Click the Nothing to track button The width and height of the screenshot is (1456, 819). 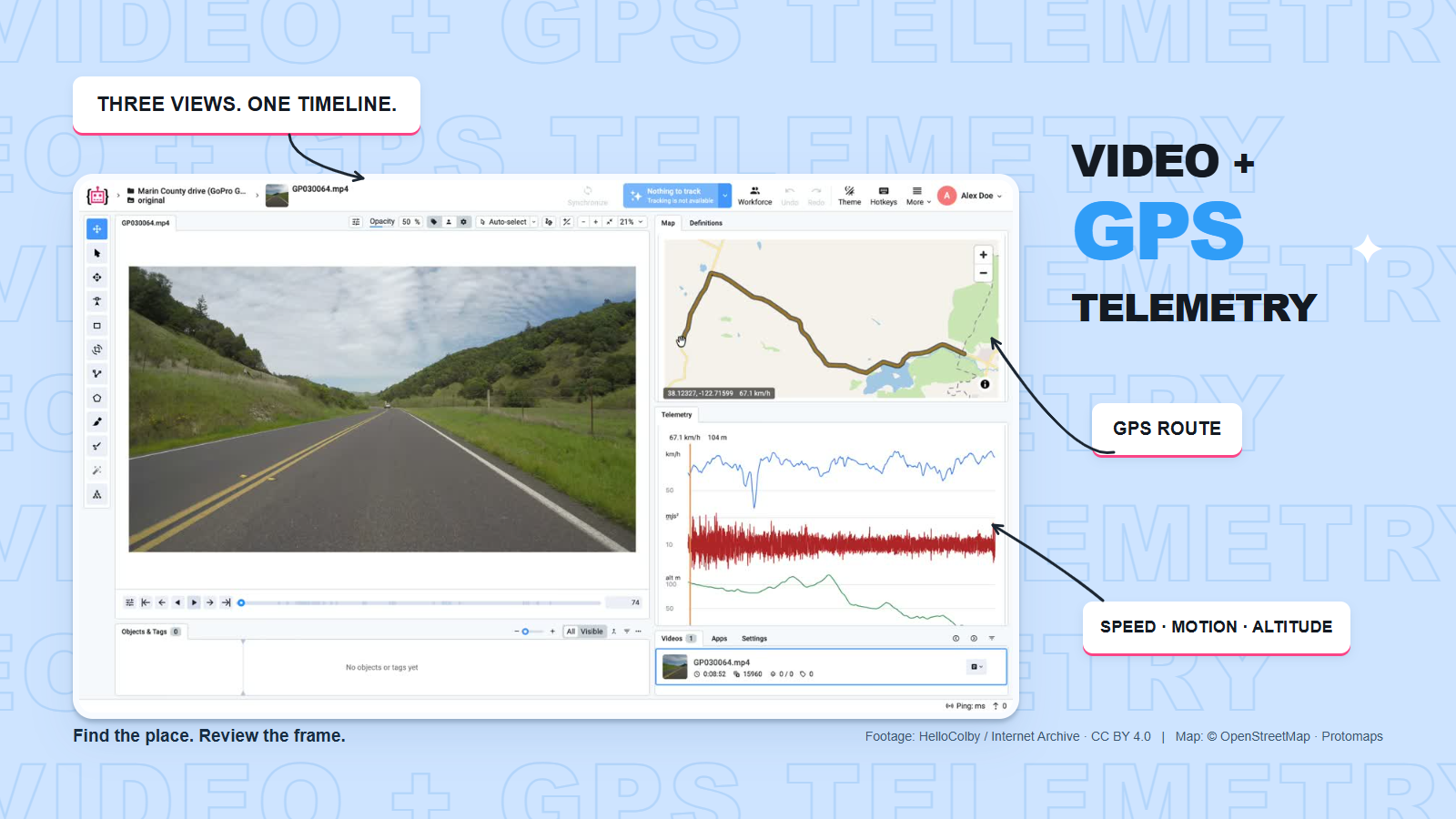click(x=672, y=196)
